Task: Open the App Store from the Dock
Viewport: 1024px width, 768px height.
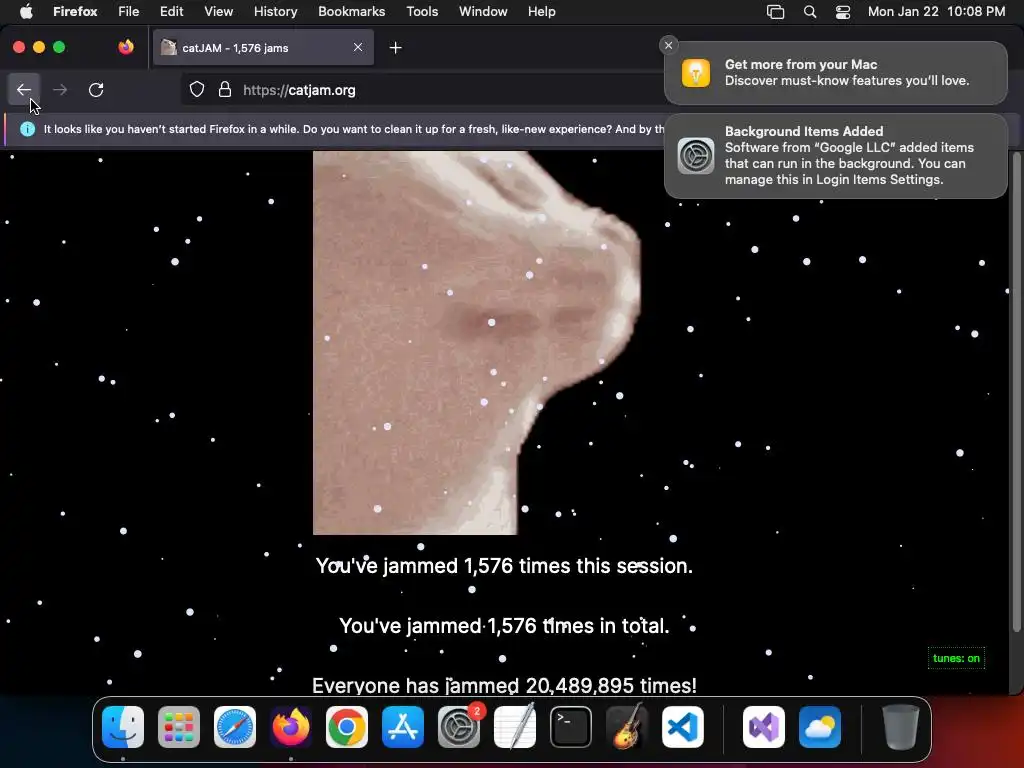Action: click(x=403, y=727)
